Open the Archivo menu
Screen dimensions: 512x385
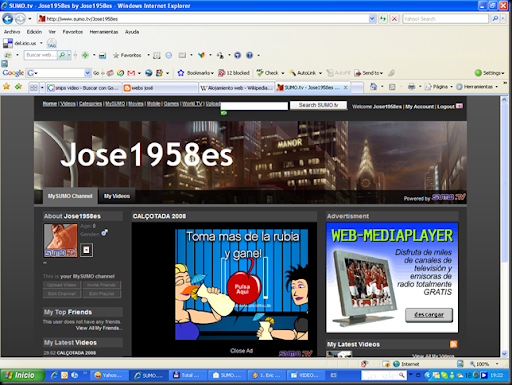coord(12,32)
